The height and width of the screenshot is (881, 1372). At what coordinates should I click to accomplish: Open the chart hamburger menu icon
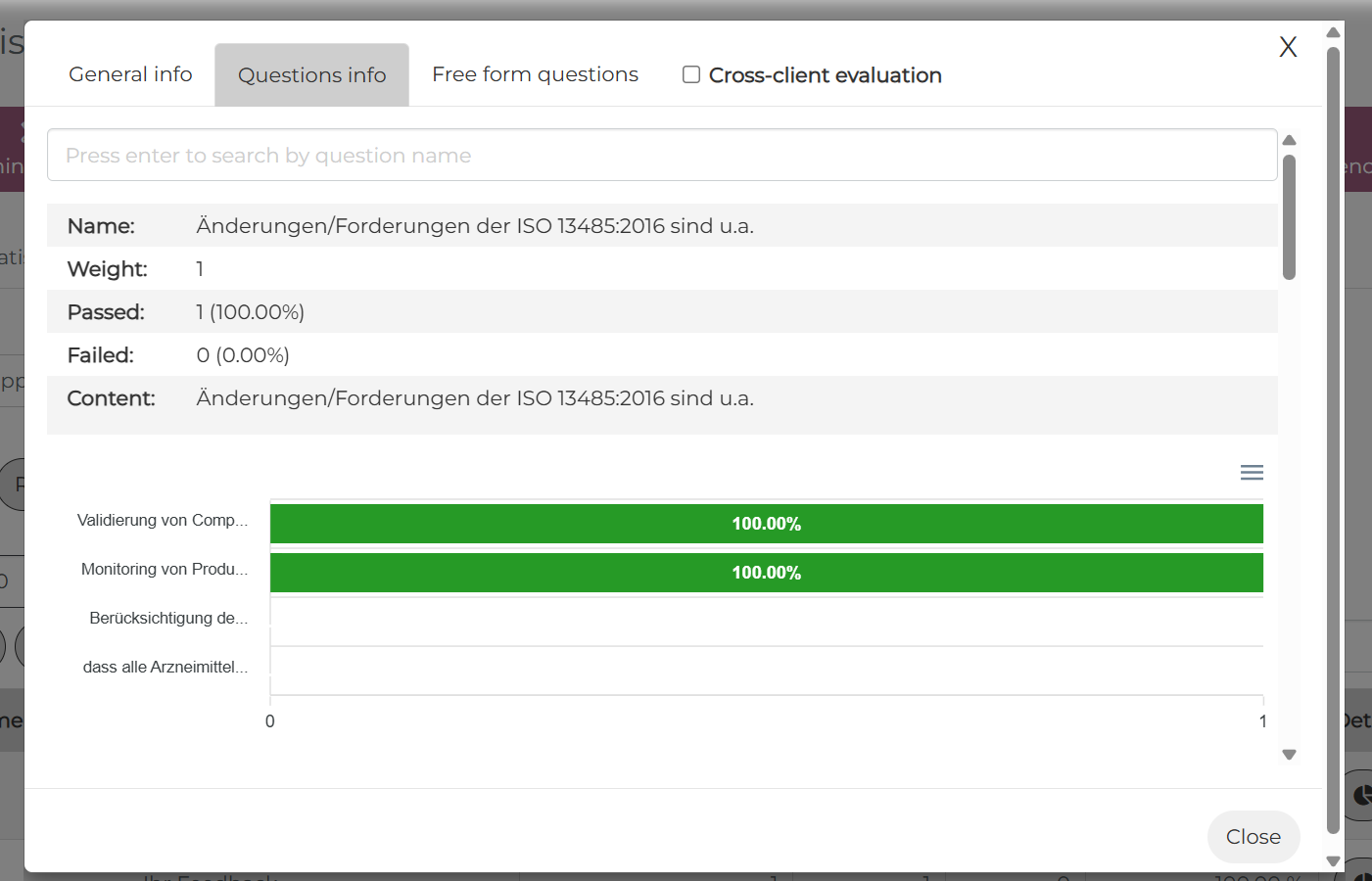(1252, 473)
